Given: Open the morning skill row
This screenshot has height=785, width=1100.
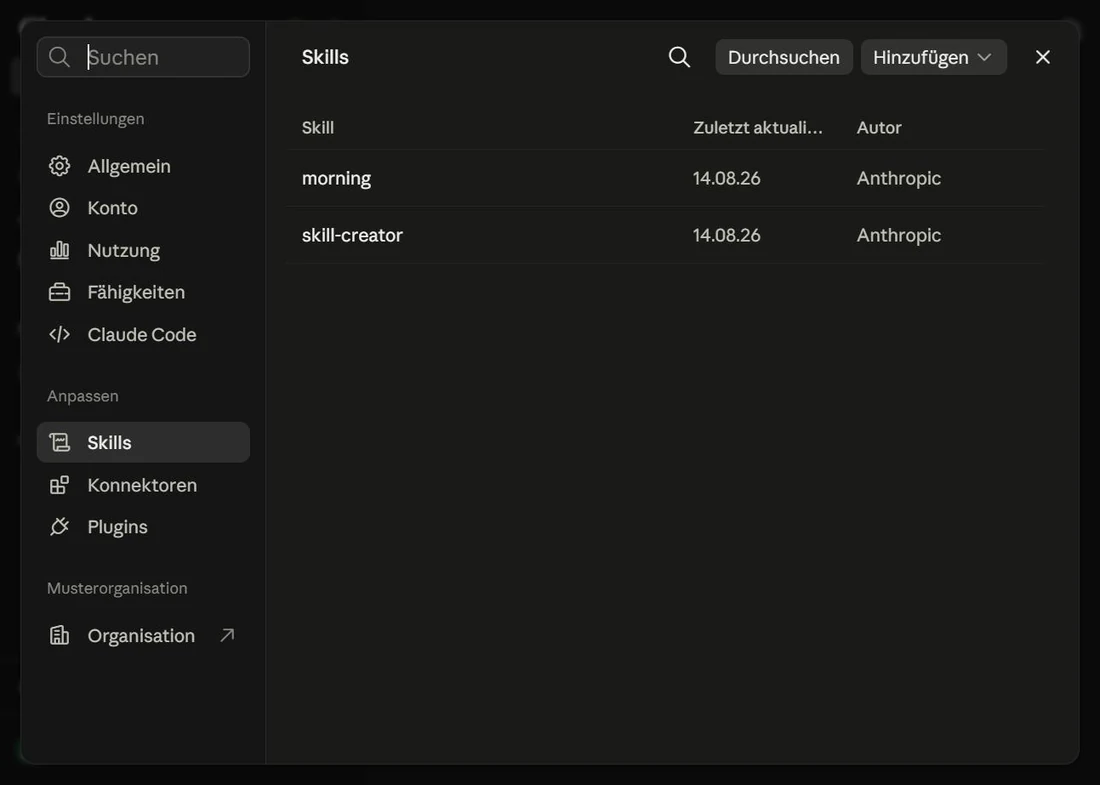Looking at the screenshot, I should (x=665, y=178).
